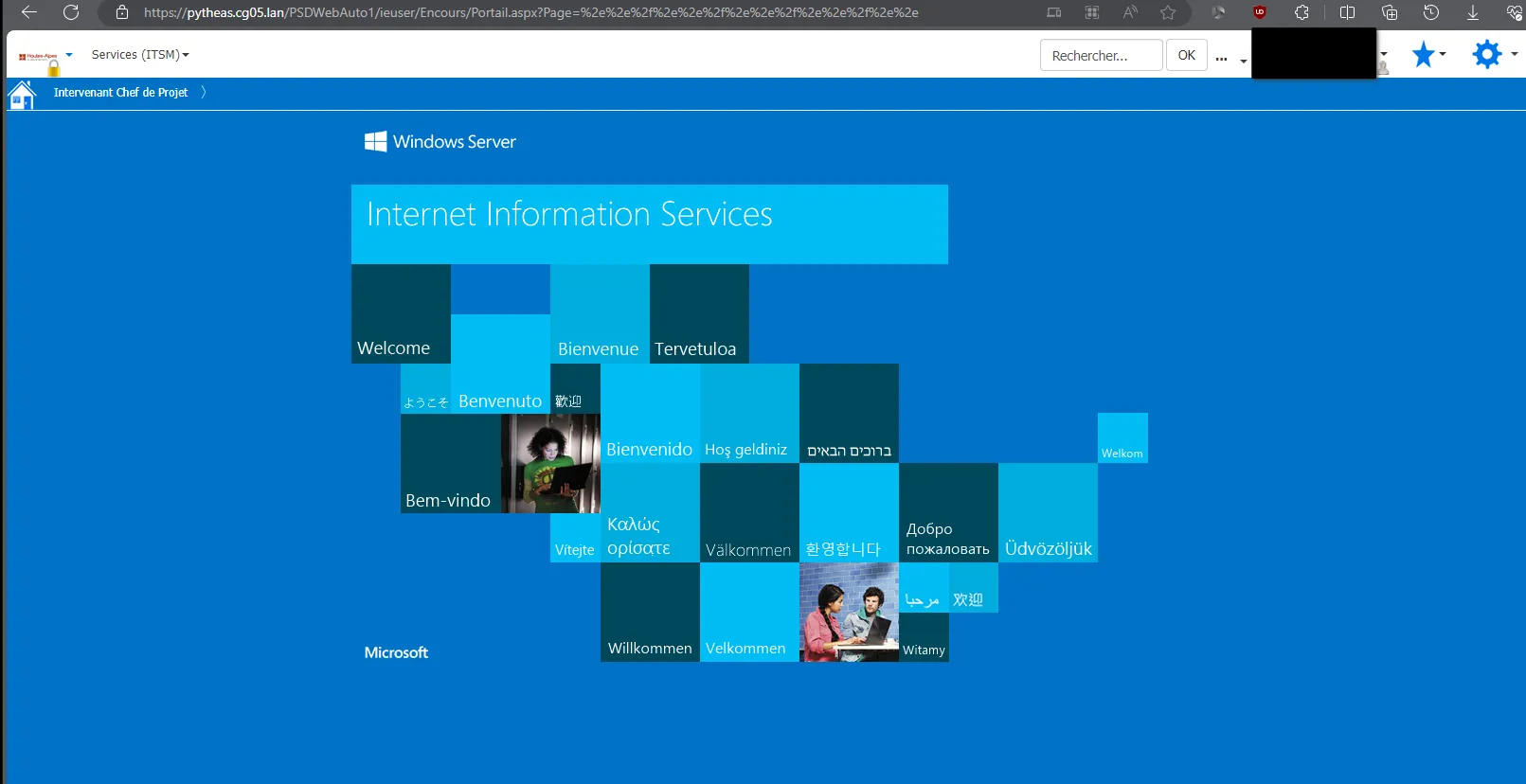Screen dimensions: 1526x784
Task: Click the browser address bar URL
Action: point(530,12)
